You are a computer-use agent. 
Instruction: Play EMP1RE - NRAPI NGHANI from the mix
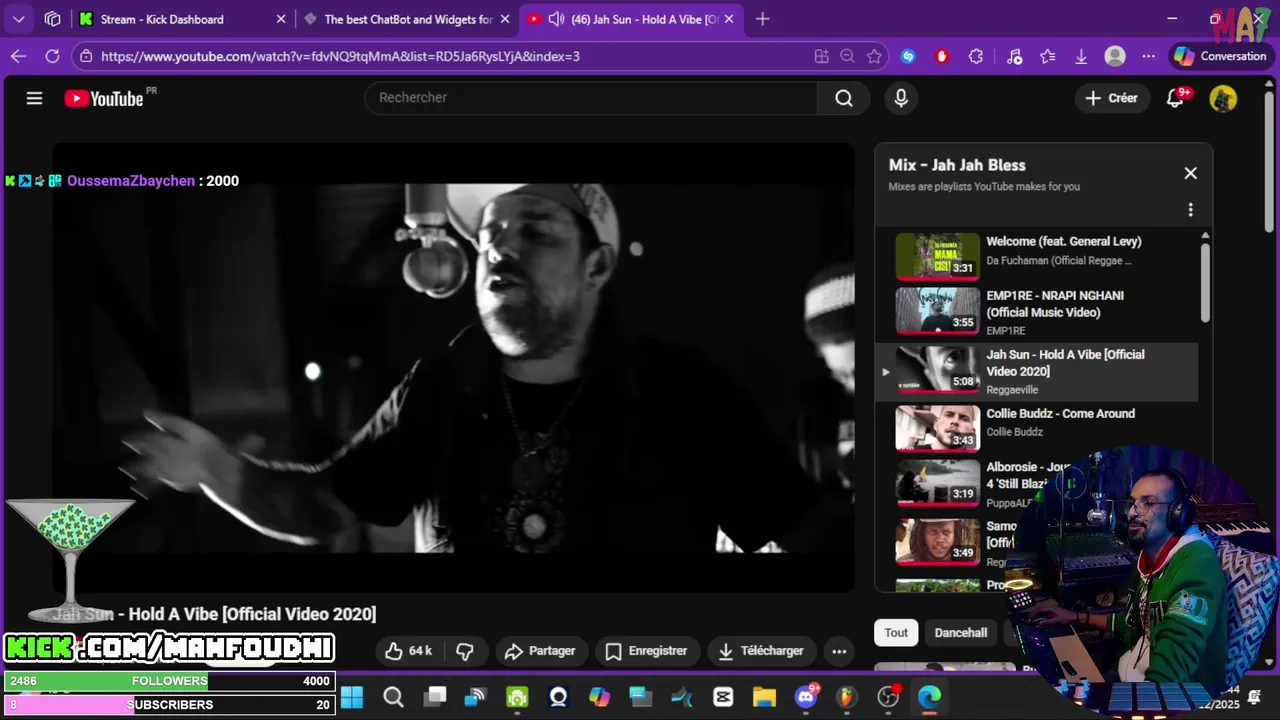(1036, 313)
